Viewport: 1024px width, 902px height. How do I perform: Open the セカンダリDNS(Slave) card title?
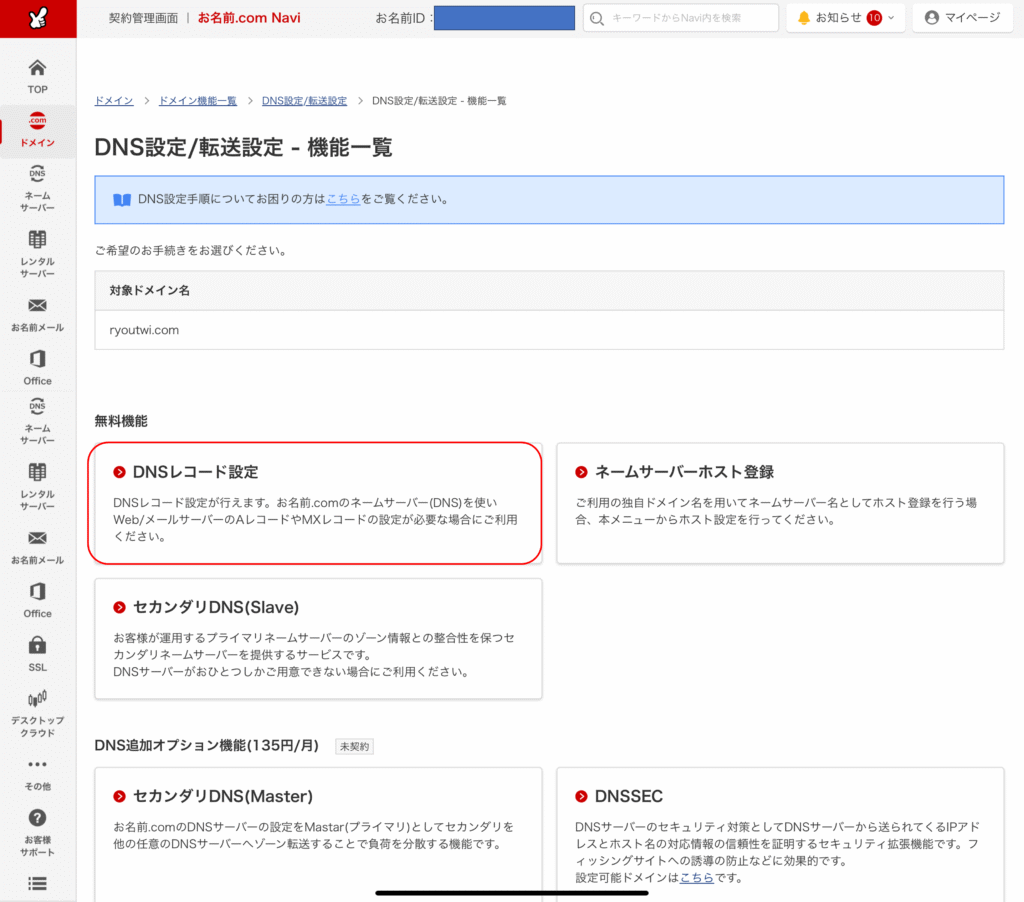coord(216,607)
